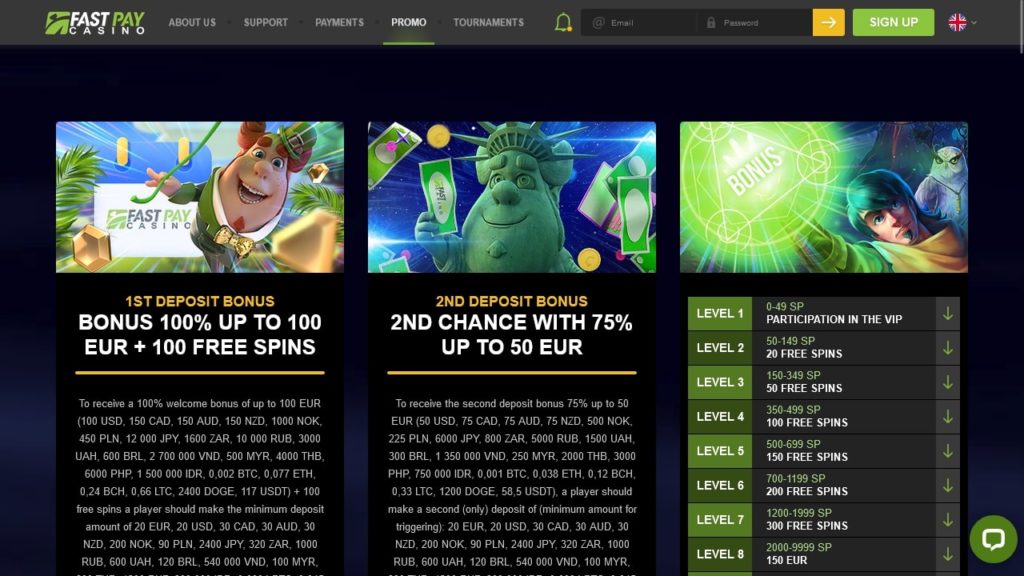Go to the Tournaments page
The width and height of the screenshot is (1024, 576).
(x=488, y=22)
